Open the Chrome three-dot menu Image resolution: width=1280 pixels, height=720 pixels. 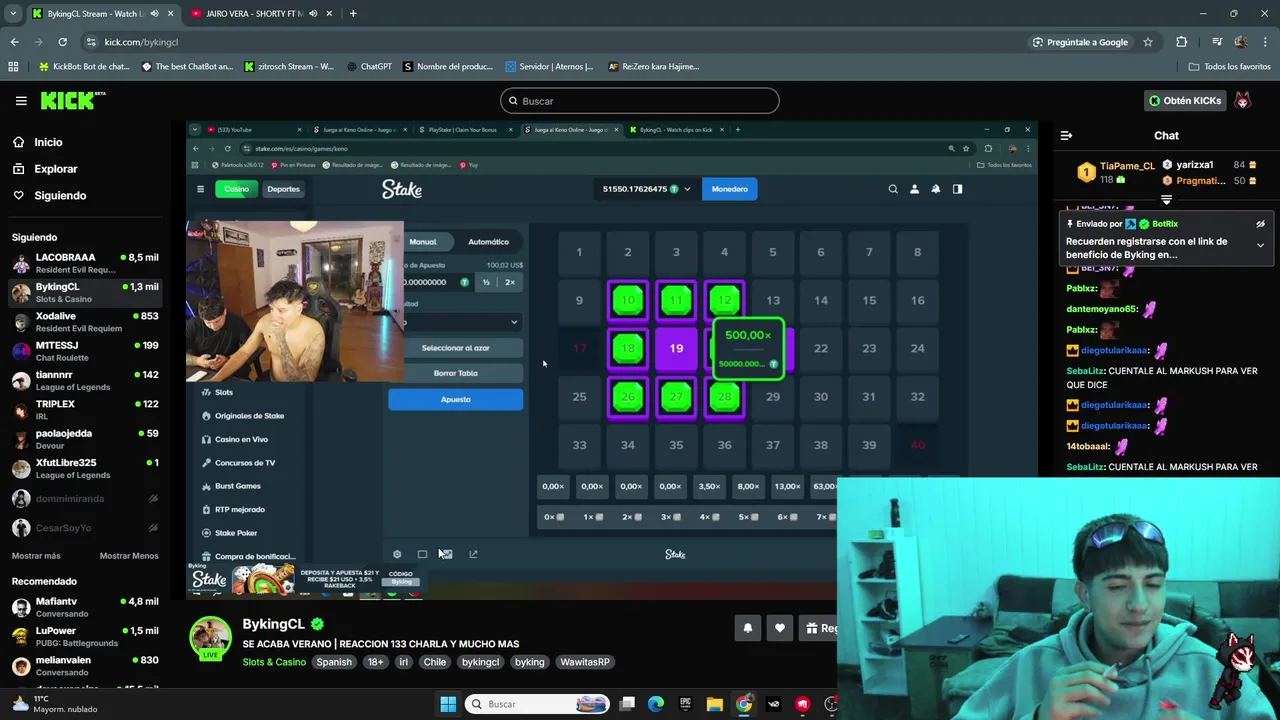tap(1265, 42)
